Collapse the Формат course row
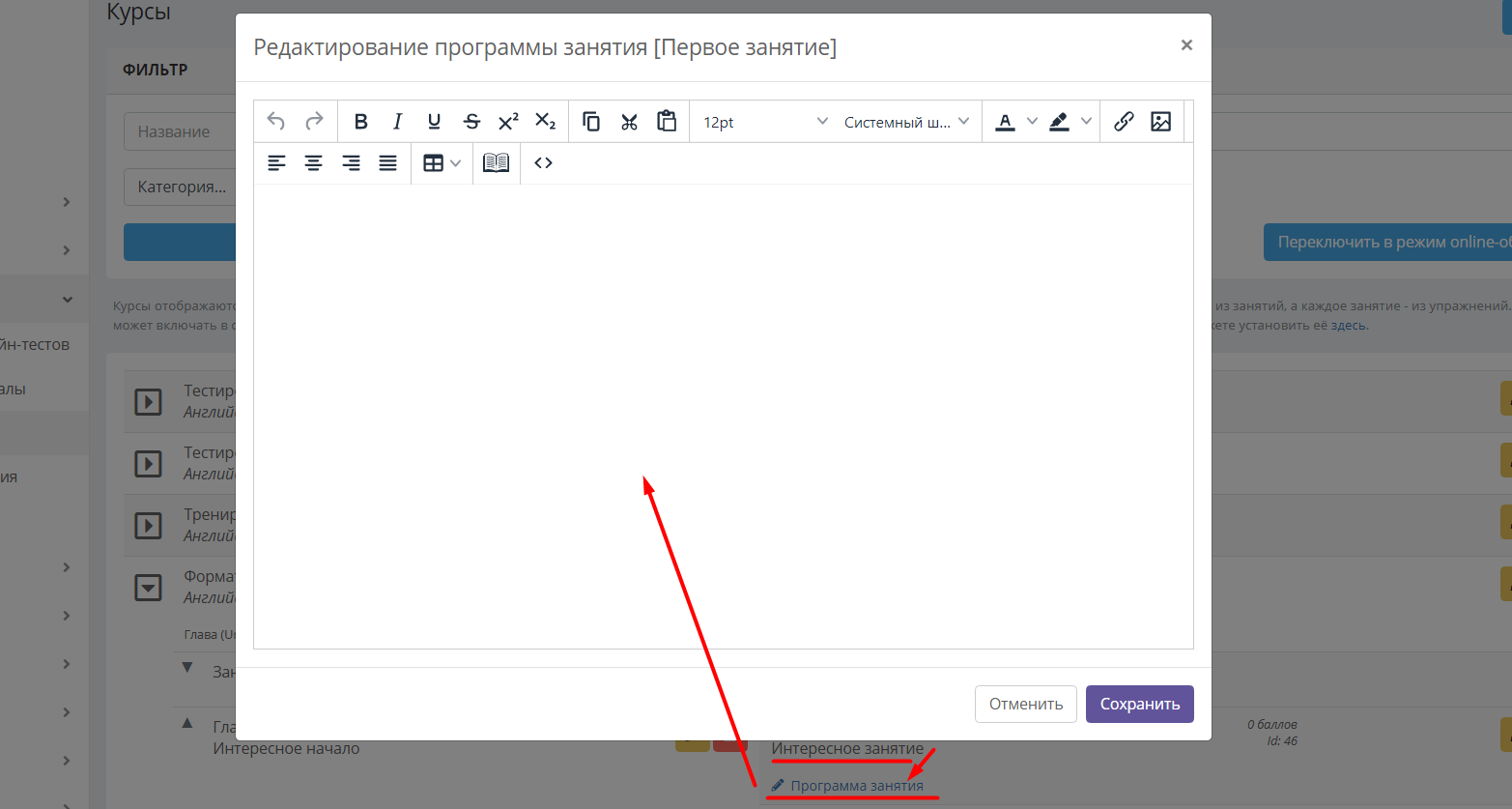1512x809 pixels. (x=148, y=587)
